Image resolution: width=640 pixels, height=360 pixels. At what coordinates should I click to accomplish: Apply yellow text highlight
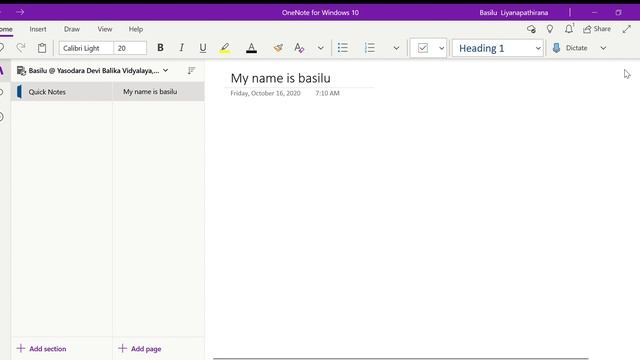(x=224, y=48)
